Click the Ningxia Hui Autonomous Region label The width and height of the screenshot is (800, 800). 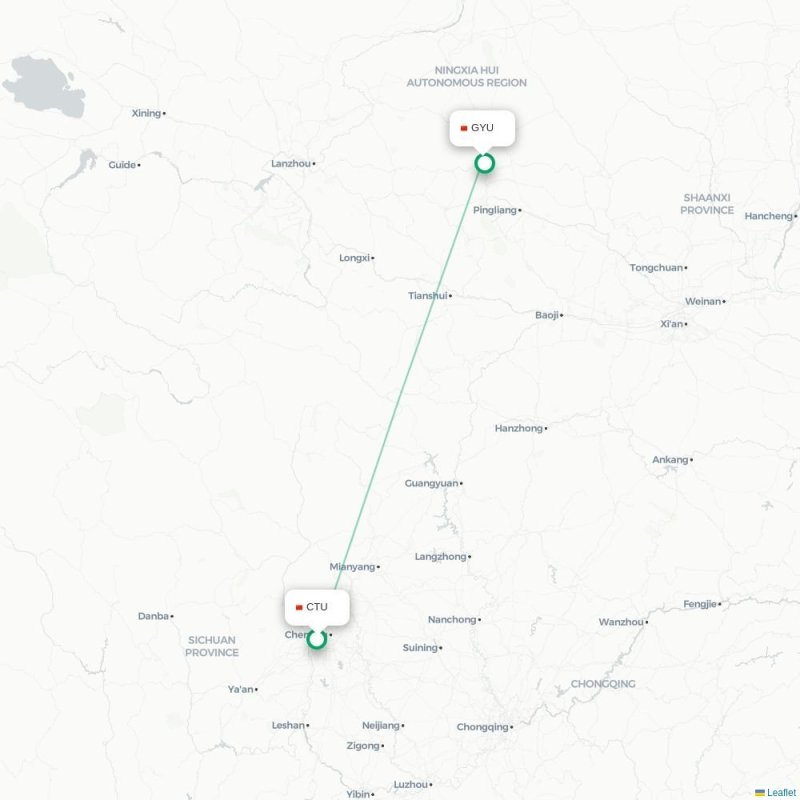(466, 77)
